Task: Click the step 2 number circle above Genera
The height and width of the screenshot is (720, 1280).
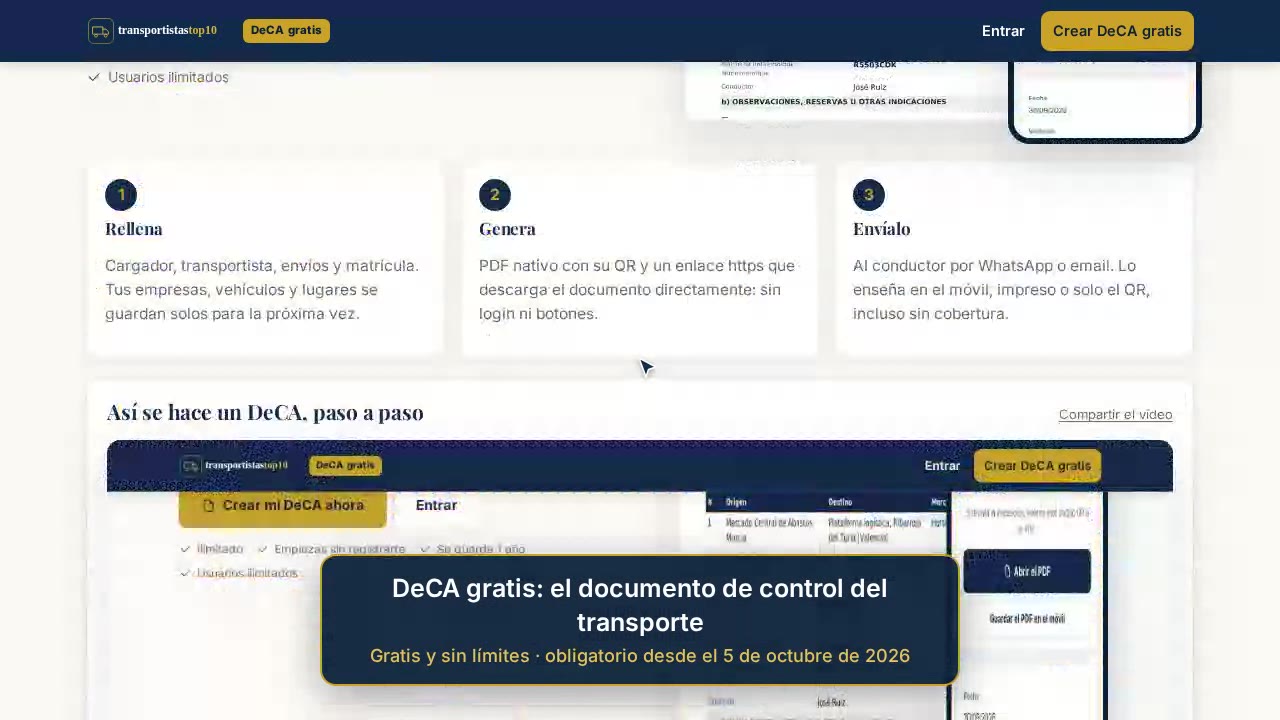Action: point(495,195)
